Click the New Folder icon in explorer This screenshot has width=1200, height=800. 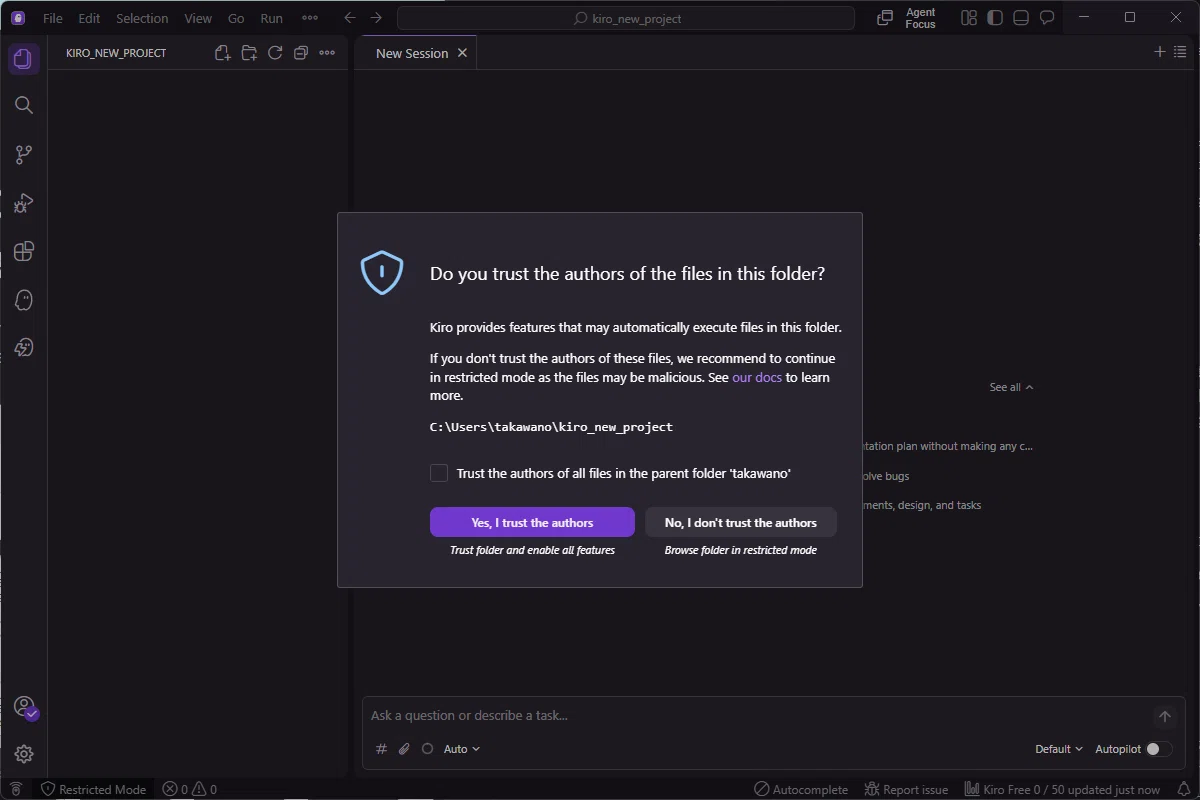point(249,53)
